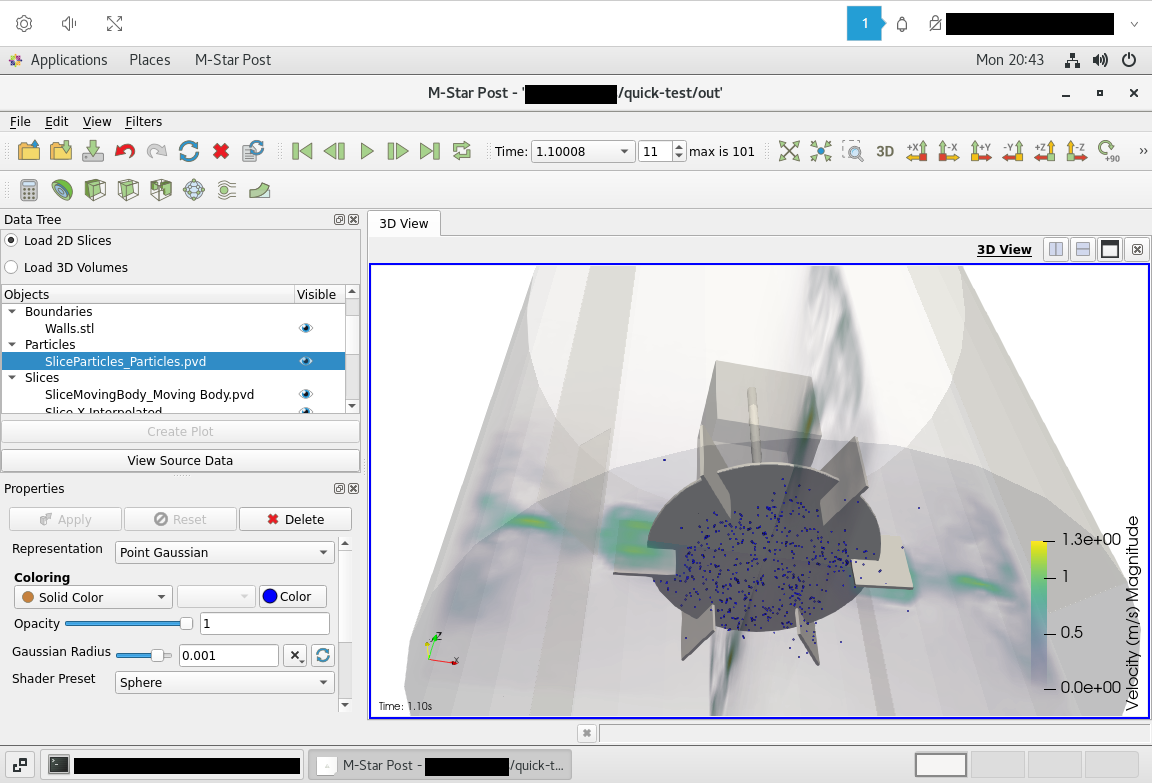Click the Gaussian Radius value field
Screen dimensions: 1152x783
pos(228,655)
